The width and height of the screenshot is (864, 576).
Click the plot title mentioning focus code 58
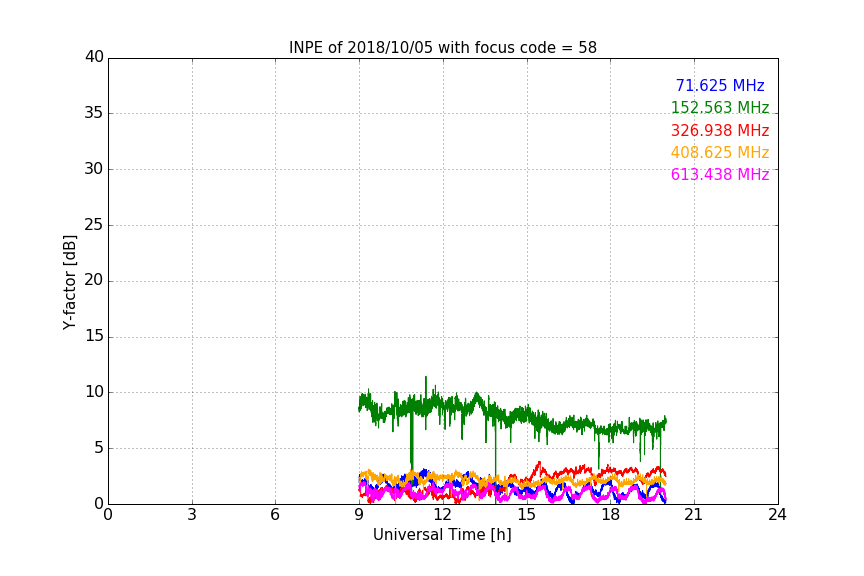click(442, 47)
